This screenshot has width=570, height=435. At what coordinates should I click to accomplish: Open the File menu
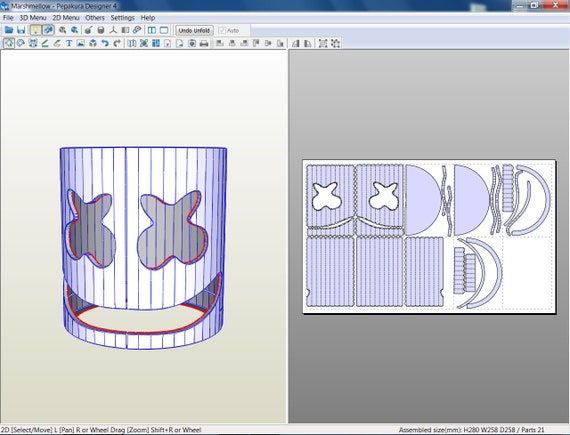pos(8,17)
